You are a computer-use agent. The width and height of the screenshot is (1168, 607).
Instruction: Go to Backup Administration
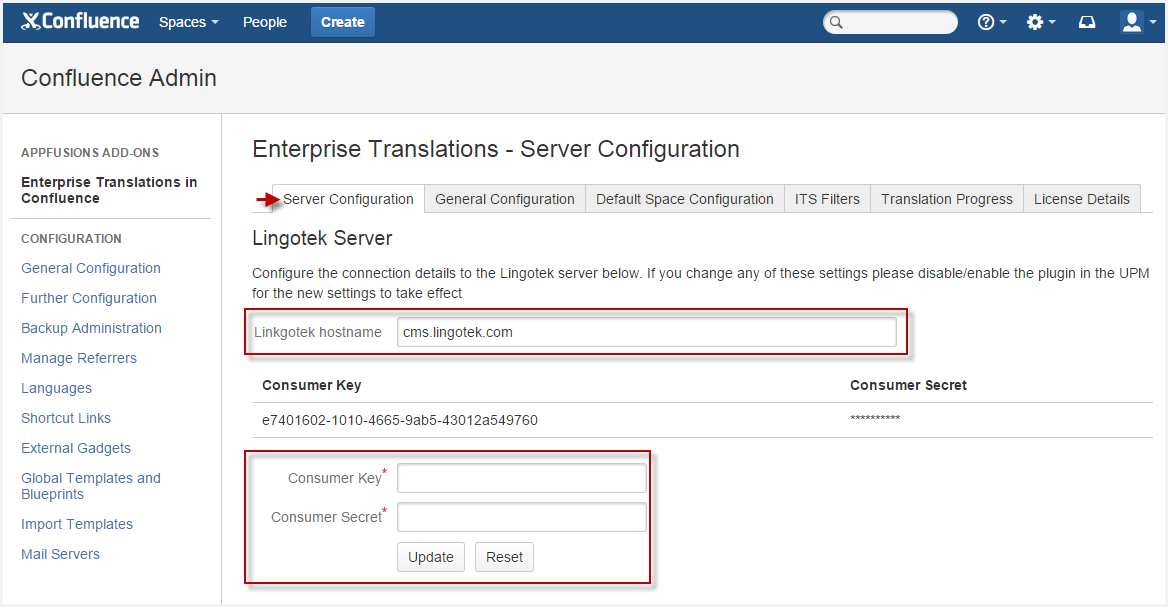pos(91,328)
